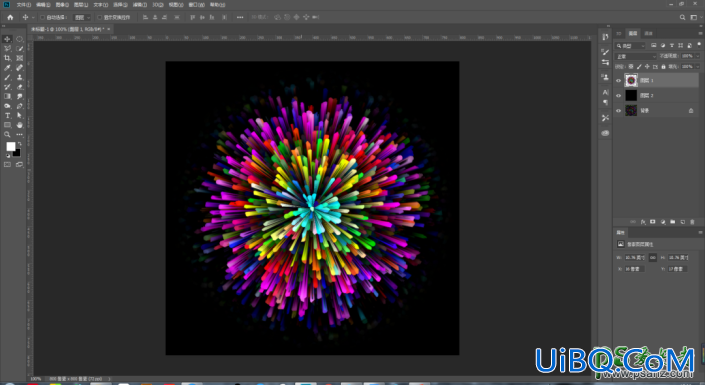Viewport: 705px width, 385px height.
Task: Add a layer style with the fx button
Action: click(643, 222)
